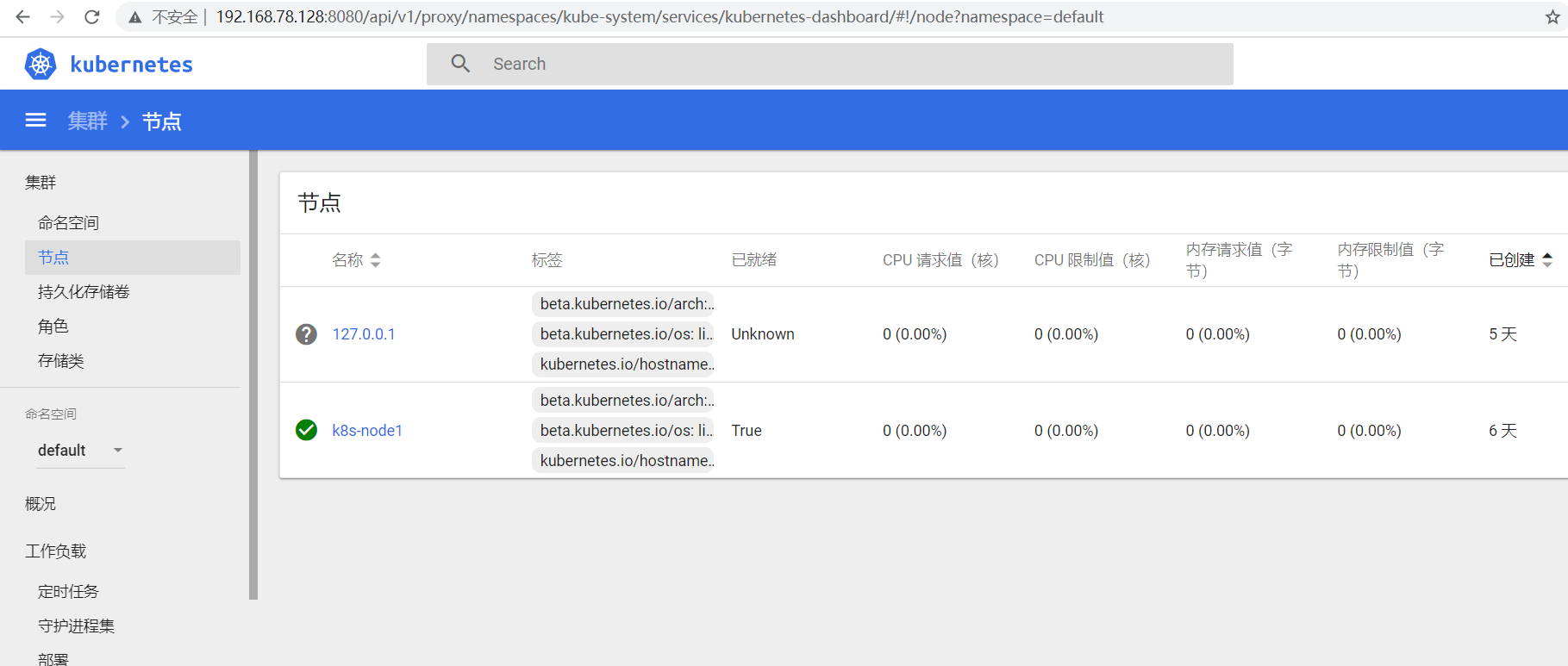
Task: Toggle the hamburger navigation menu
Action: coord(35,120)
